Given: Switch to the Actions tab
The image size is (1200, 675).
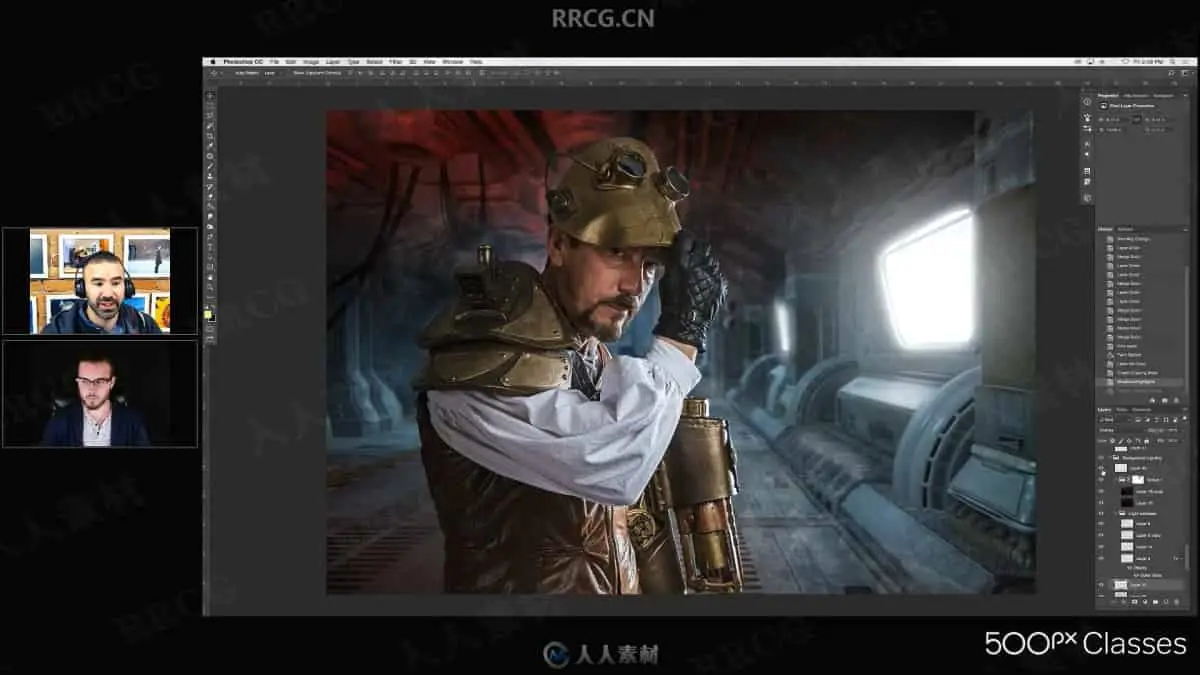Looking at the screenshot, I should coord(1125,229).
